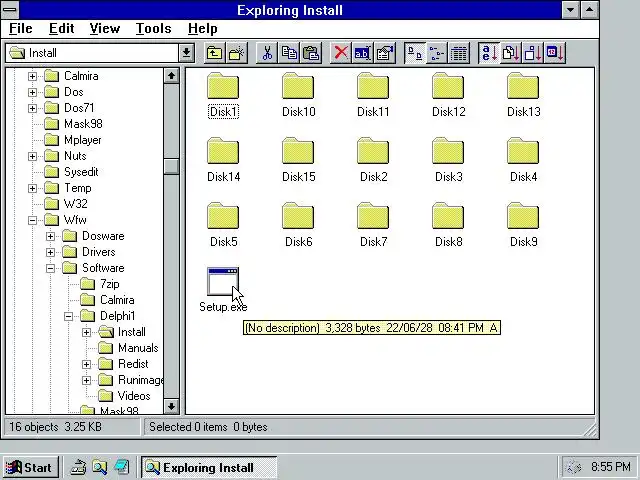The height and width of the screenshot is (480, 640).
Task: Copy selection using toolbar icon
Action: (x=289, y=53)
